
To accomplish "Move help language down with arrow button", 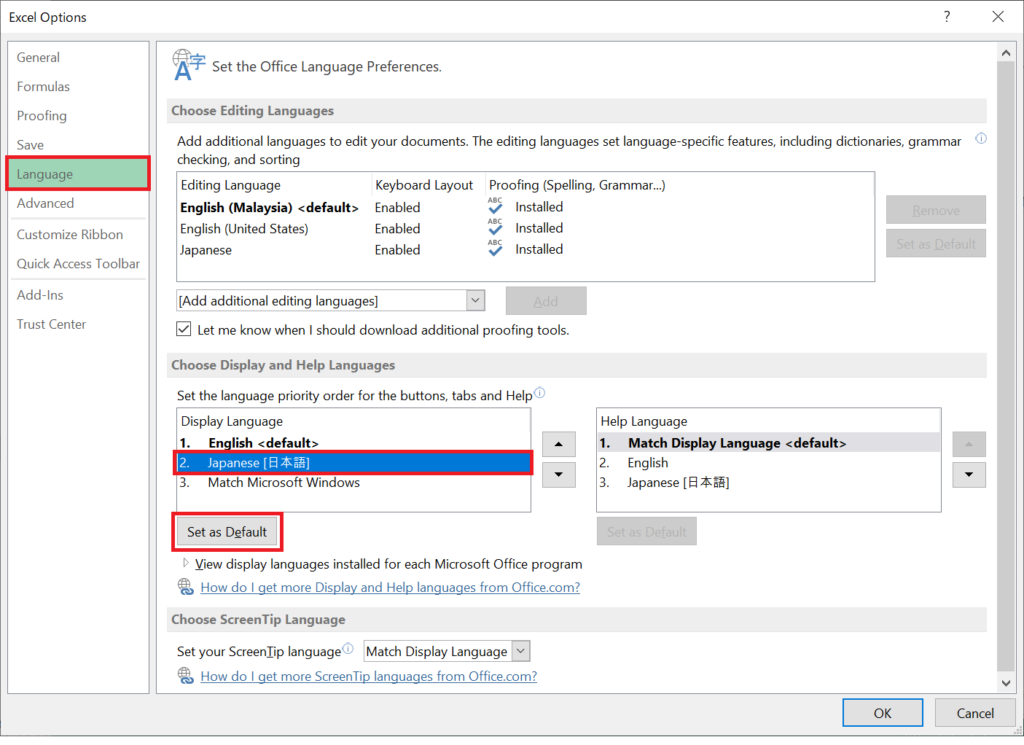I will coord(968,475).
